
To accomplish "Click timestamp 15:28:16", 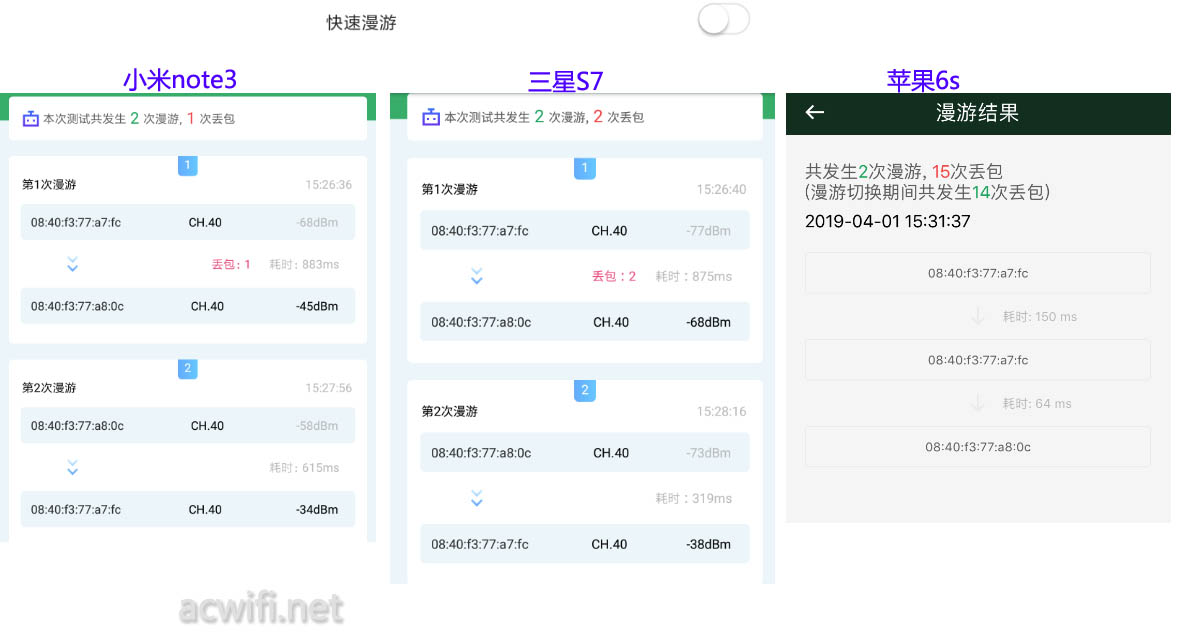I will [721, 411].
